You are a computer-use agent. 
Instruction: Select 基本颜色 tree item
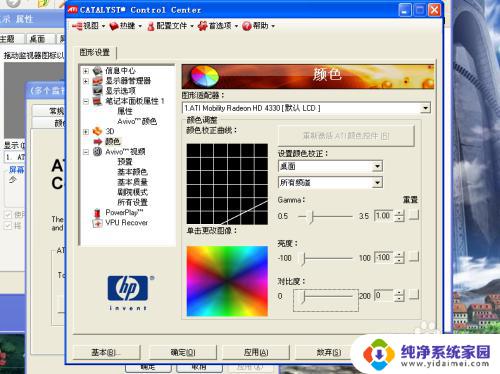132,172
